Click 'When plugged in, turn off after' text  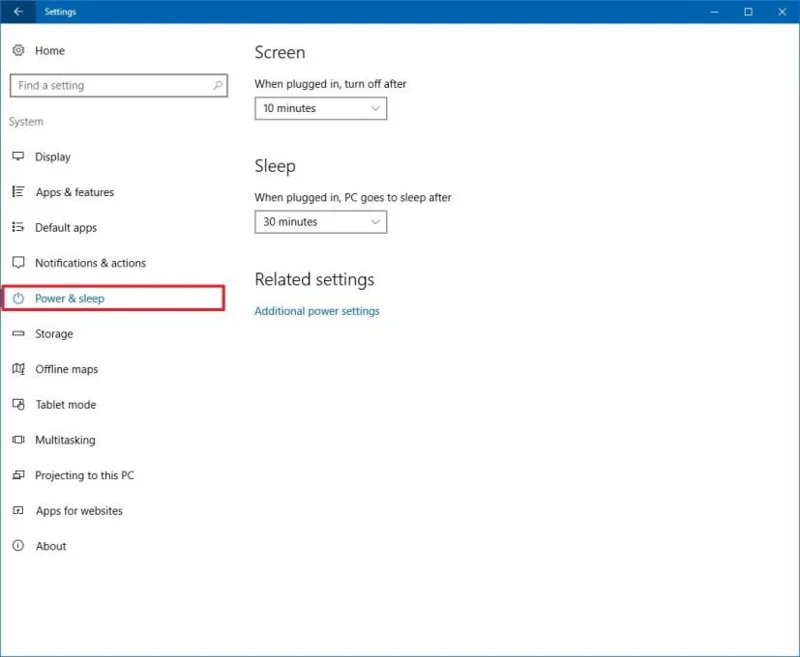(x=331, y=84)
